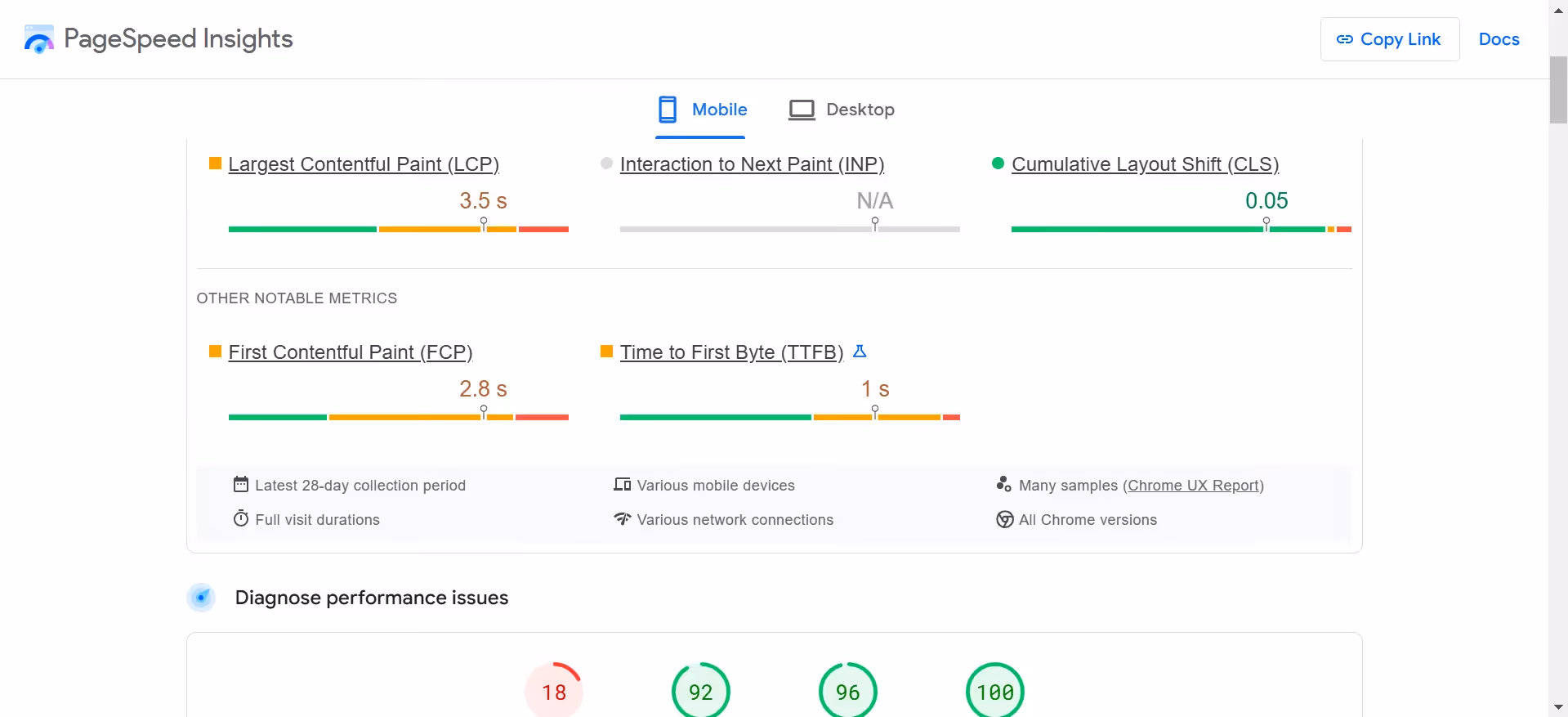Screen dimensions: 1568x717
Task: Click the orange square marker next to TTFB
Action: pyautogui.click(x=606, y=352)
